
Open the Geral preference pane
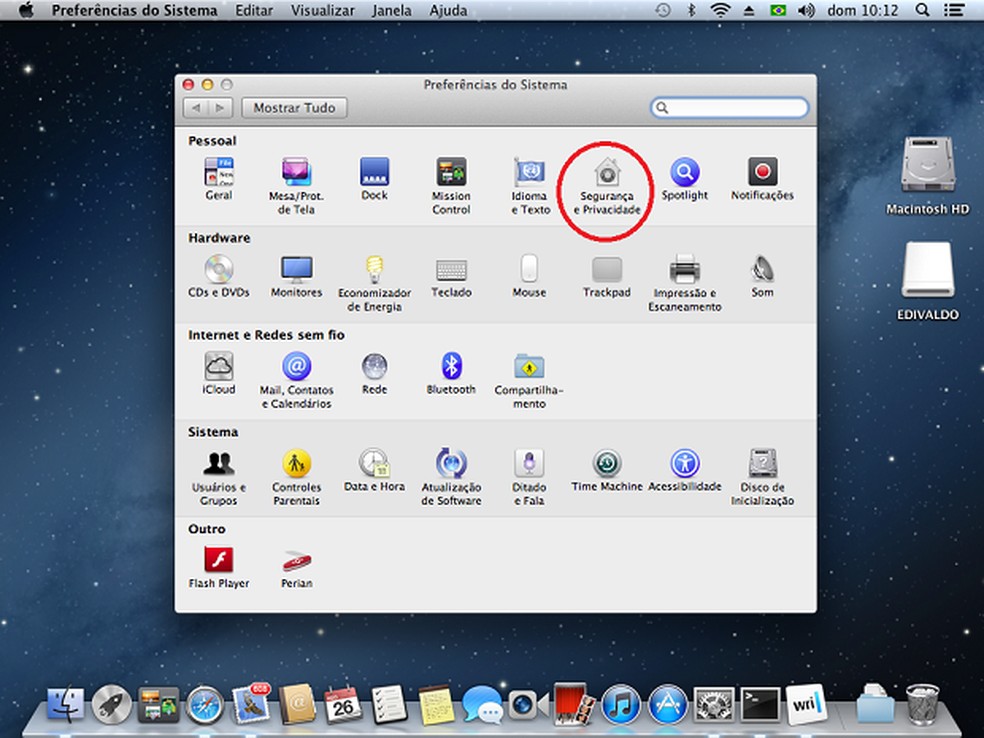[218, 179]
